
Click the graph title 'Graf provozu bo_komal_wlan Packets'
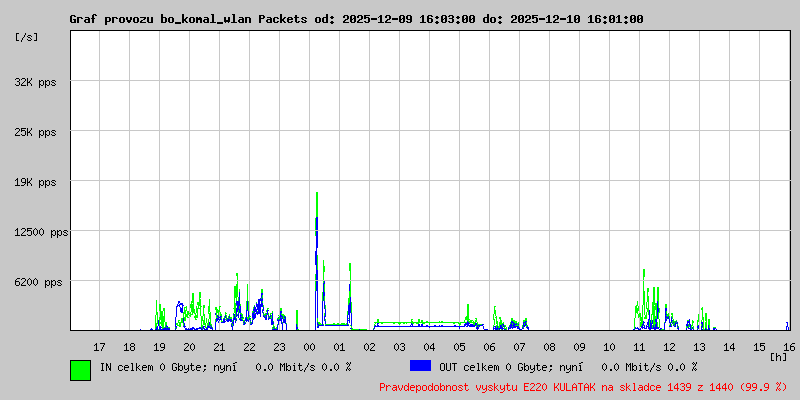click(188, 19)
